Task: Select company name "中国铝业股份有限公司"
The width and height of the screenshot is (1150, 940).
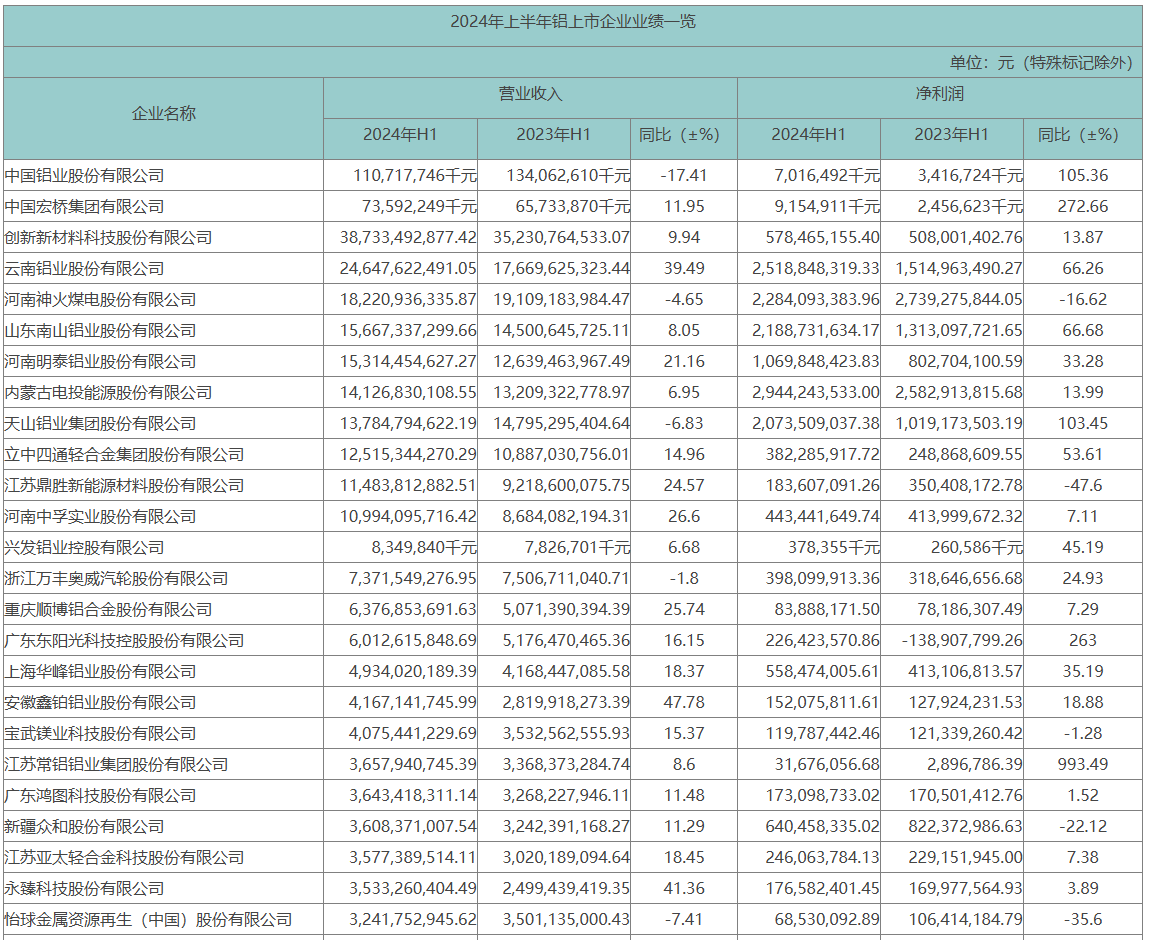Action: click(x=84, y=176)
